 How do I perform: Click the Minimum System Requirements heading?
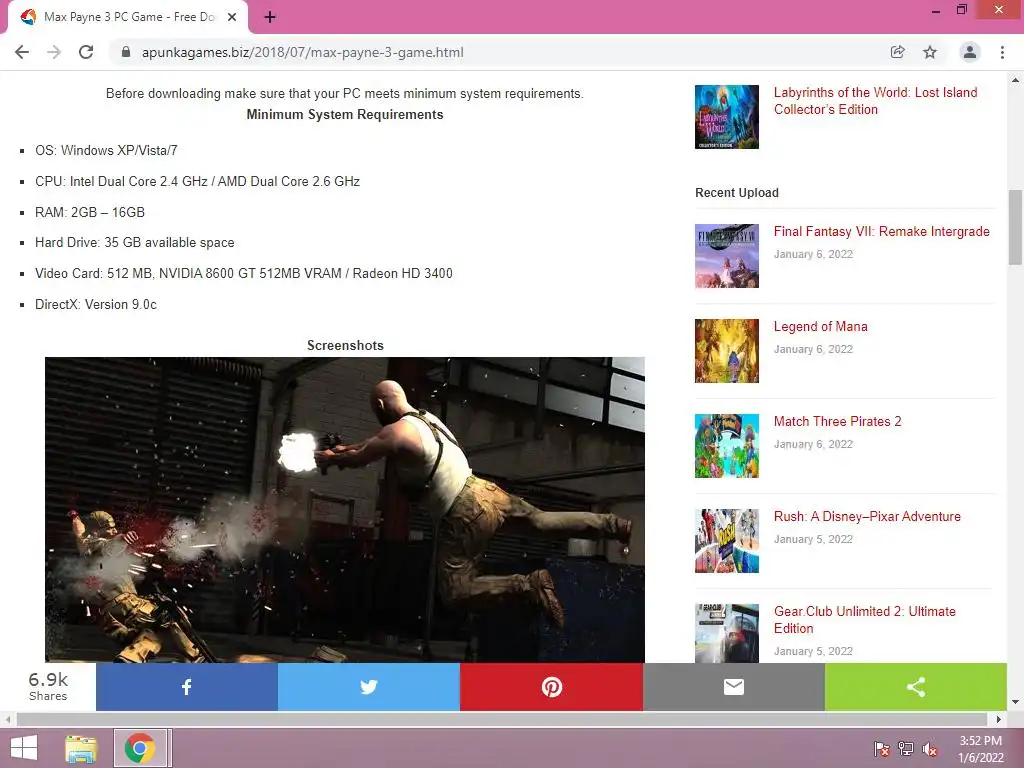[x=345, y=114]
